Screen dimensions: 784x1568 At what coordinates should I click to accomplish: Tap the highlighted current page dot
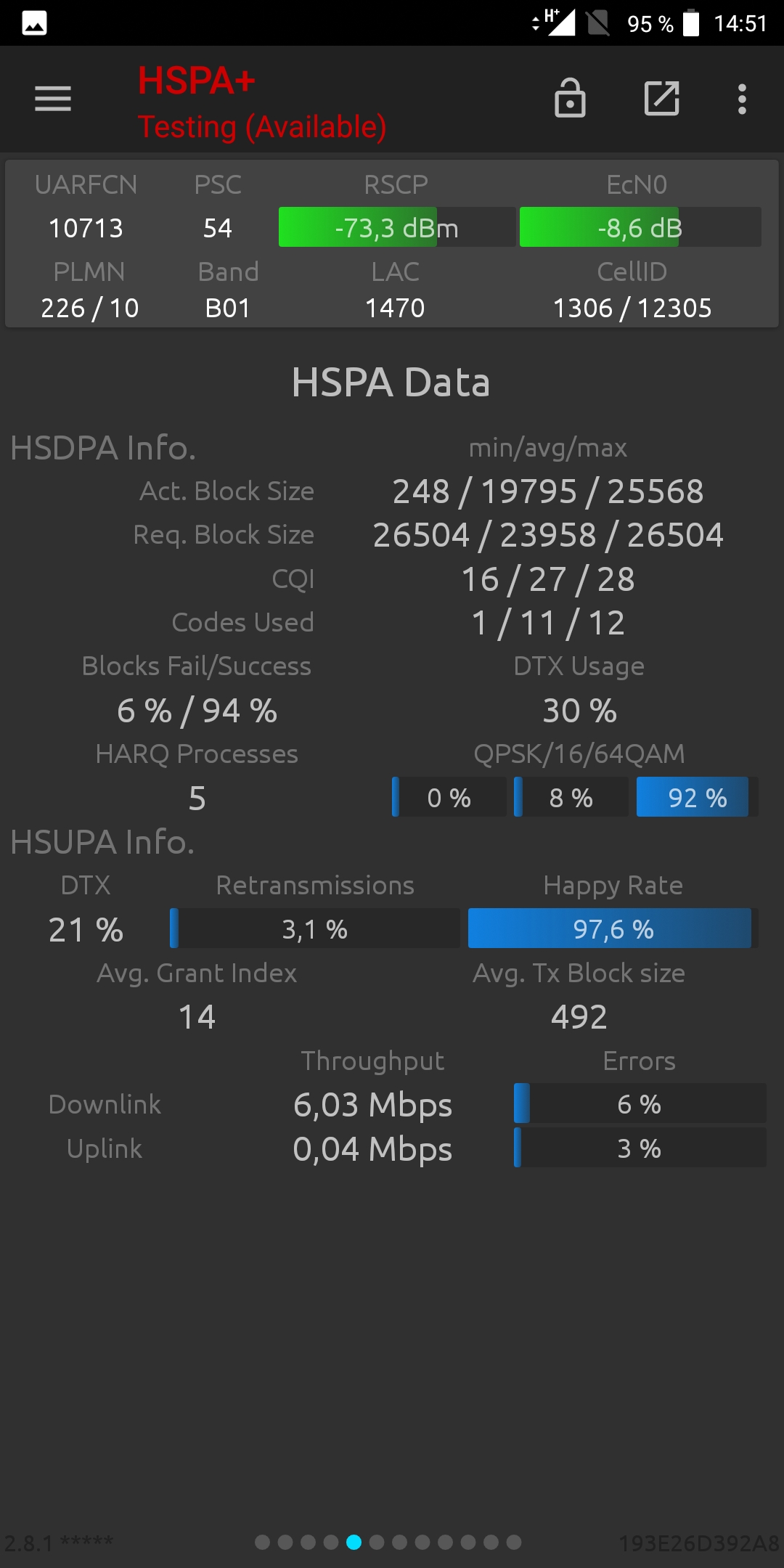[x=354, y=1542]
